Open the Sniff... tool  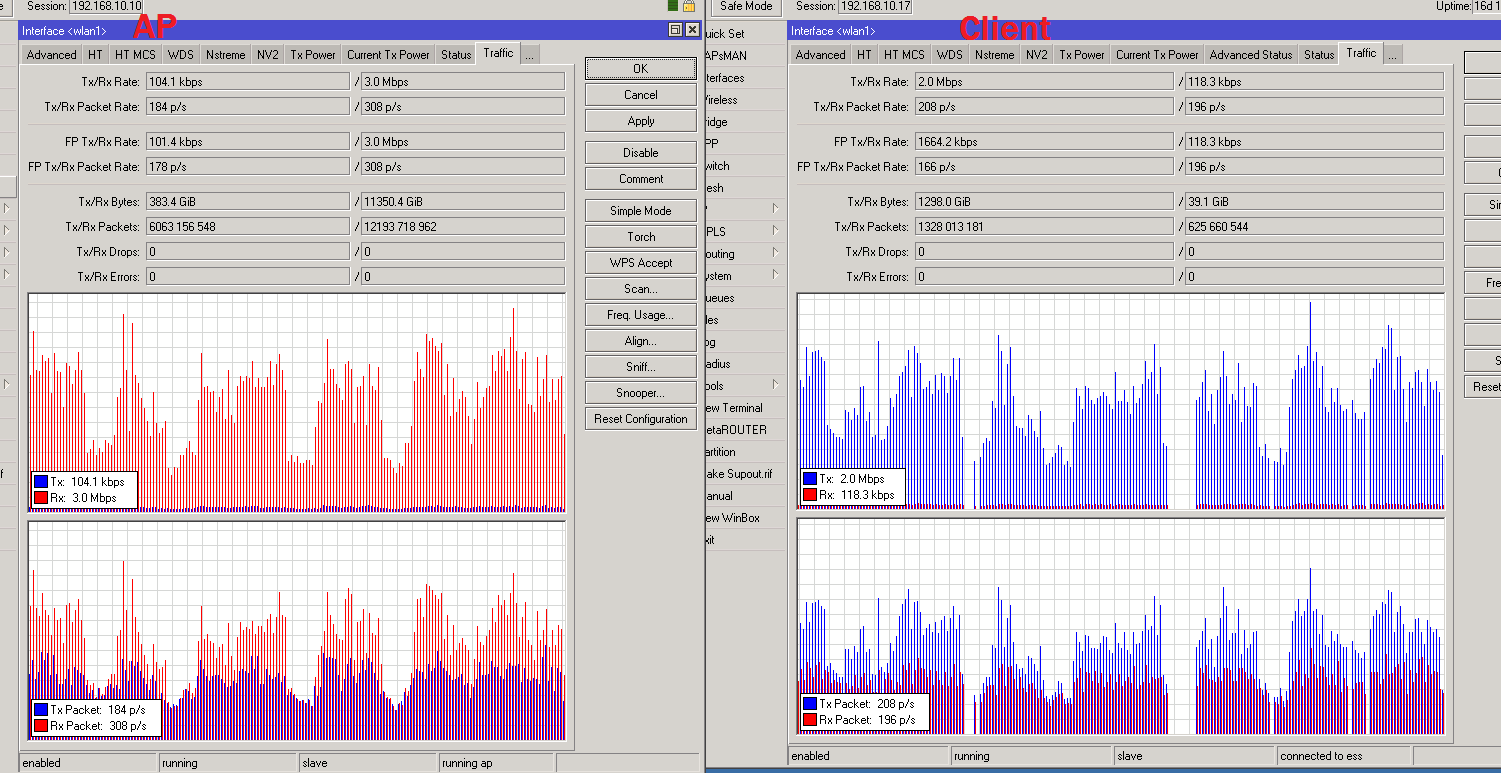(x=641, y=367)
